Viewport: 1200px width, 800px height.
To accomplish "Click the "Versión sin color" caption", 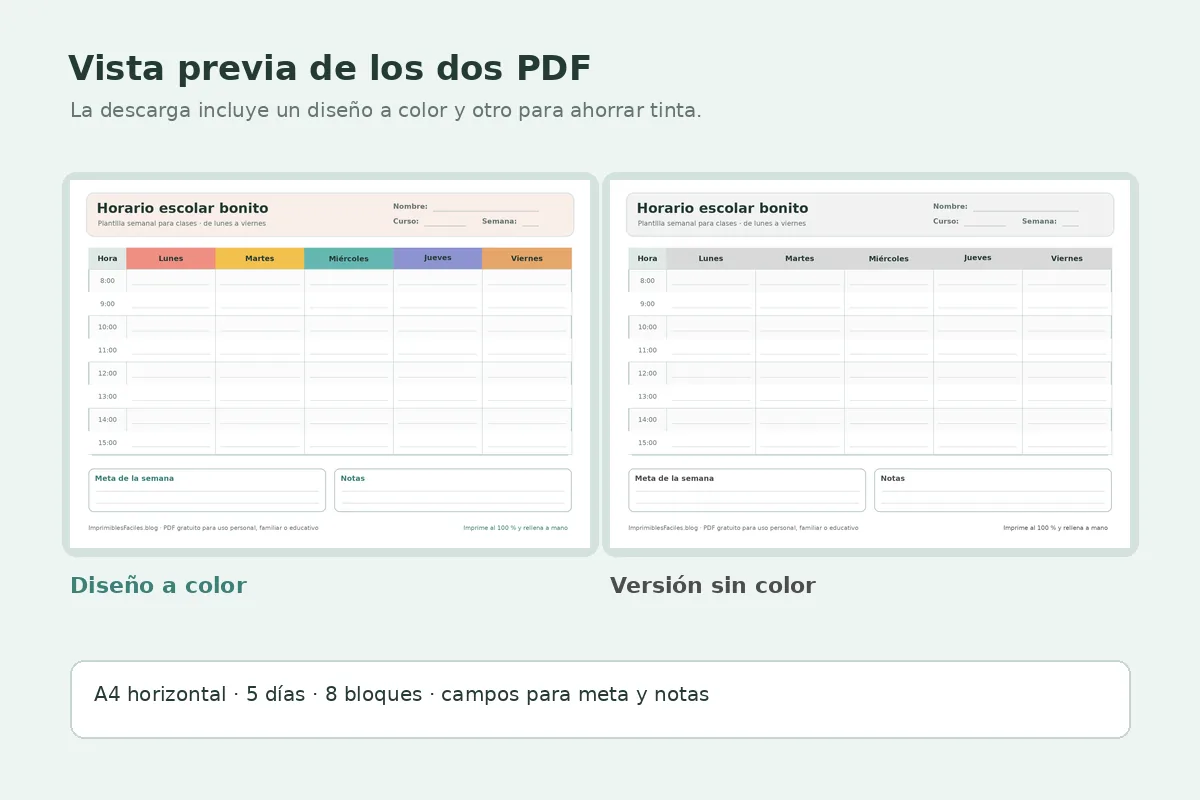I will (713, 586).
